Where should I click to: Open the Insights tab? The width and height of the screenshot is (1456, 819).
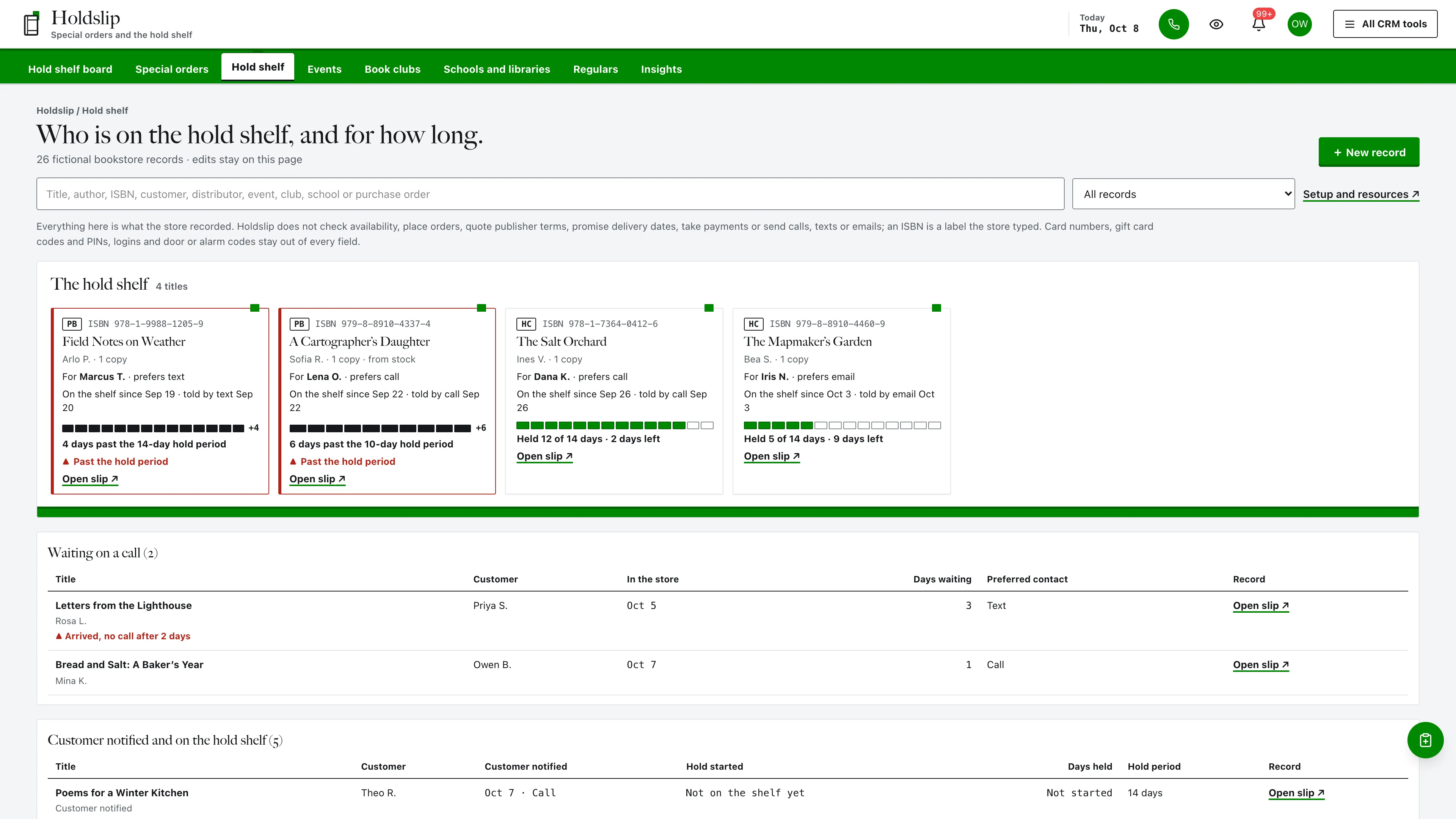click(661, 69)
